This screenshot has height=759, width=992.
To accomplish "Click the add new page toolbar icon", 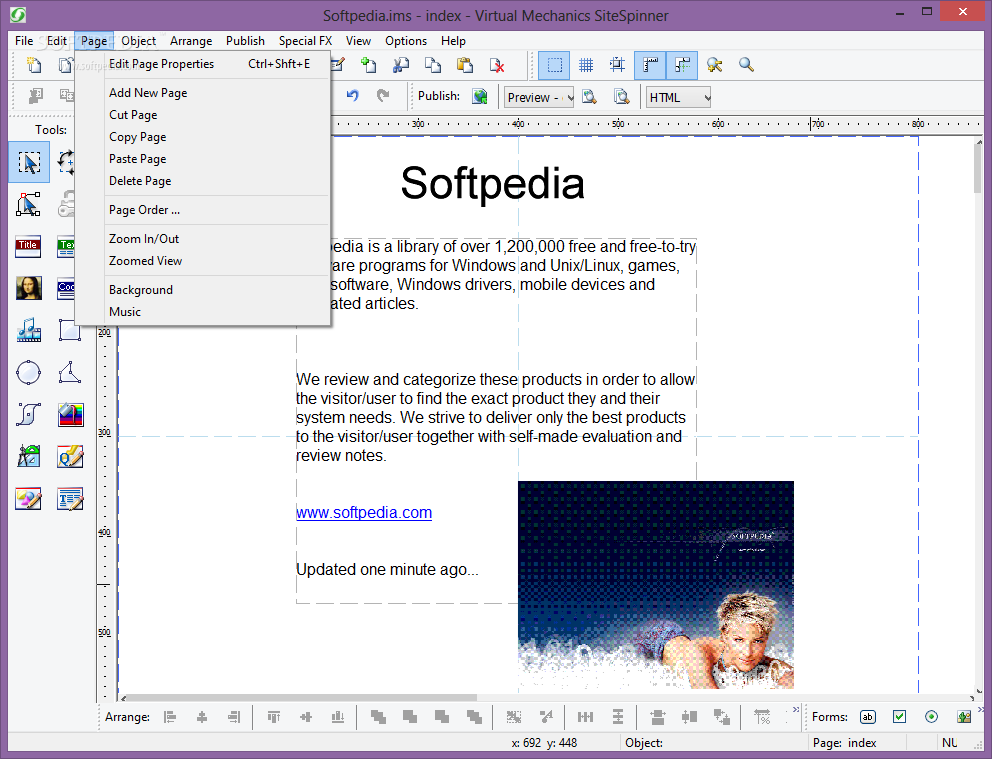I will point(368,65).
